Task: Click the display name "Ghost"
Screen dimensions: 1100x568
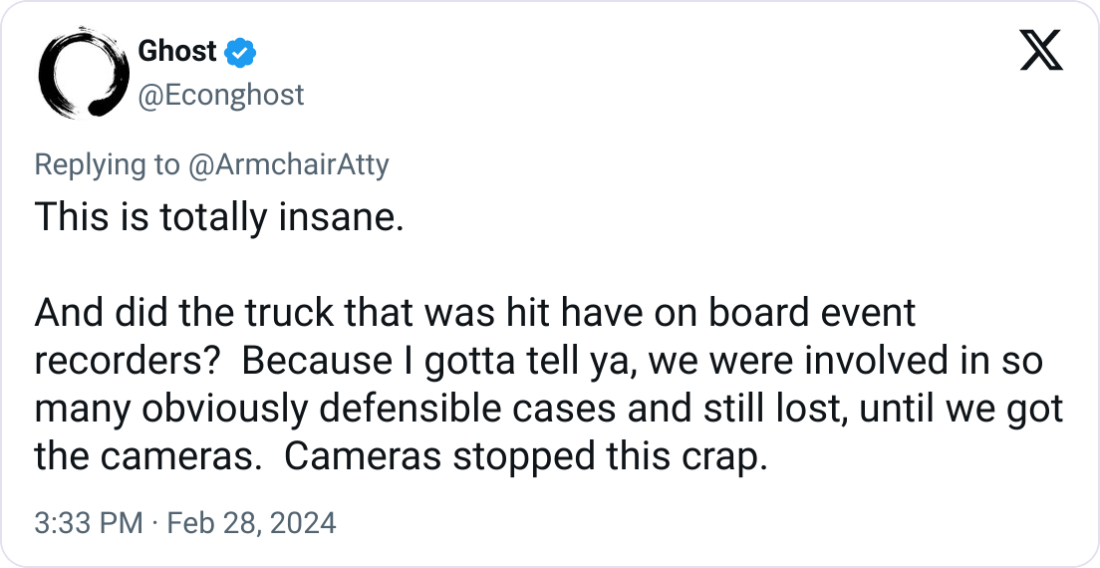Action: (x=177, y=51)
